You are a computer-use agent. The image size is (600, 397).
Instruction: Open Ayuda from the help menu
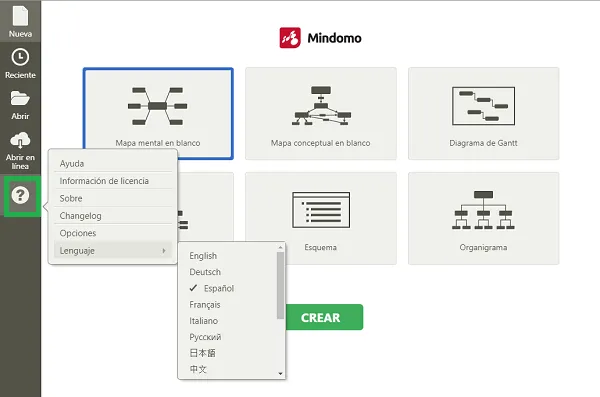(x=113, y=163)
